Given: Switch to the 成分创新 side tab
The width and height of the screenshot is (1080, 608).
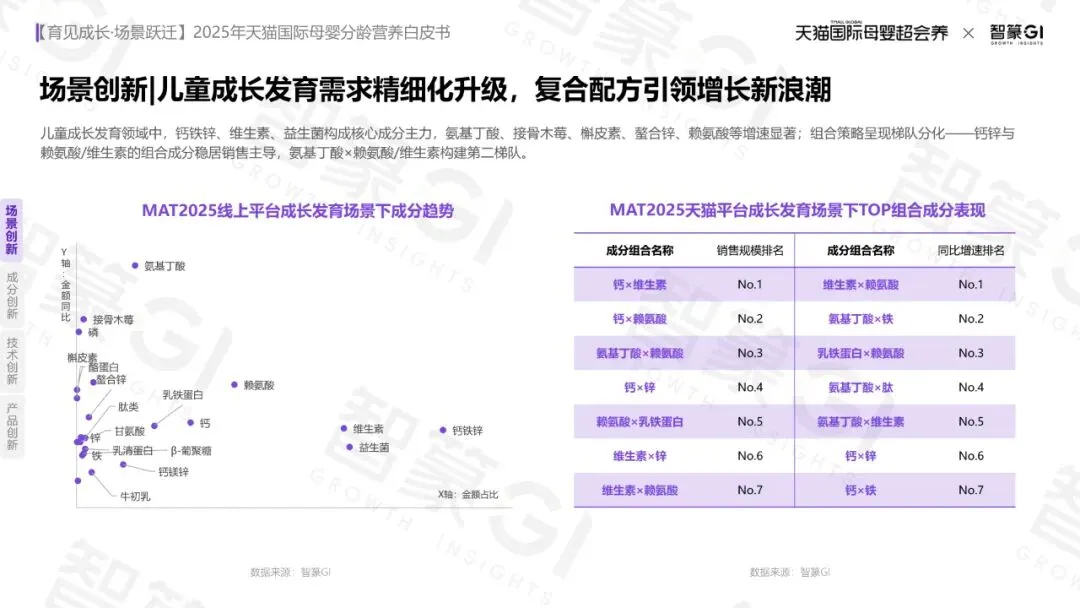Looking at the screenshot, I should [x=12, y=295].
